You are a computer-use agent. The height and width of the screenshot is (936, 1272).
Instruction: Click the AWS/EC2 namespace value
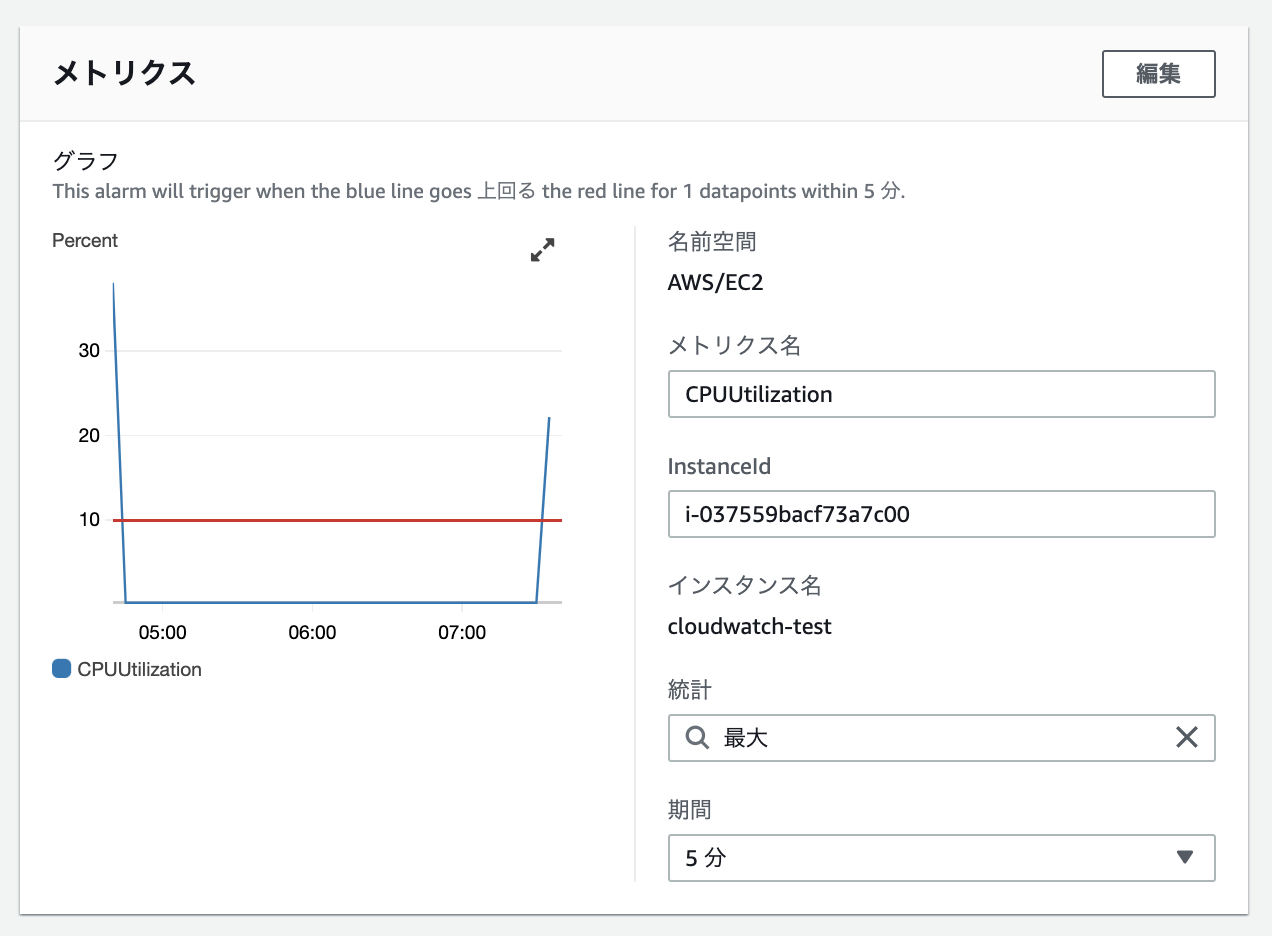click(x=715, y=282)
